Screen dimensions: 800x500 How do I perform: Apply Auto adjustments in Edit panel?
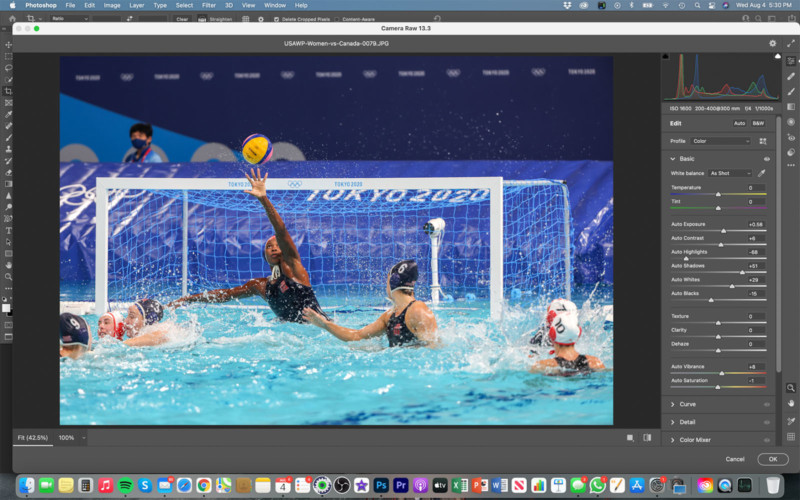pos(739,123)
